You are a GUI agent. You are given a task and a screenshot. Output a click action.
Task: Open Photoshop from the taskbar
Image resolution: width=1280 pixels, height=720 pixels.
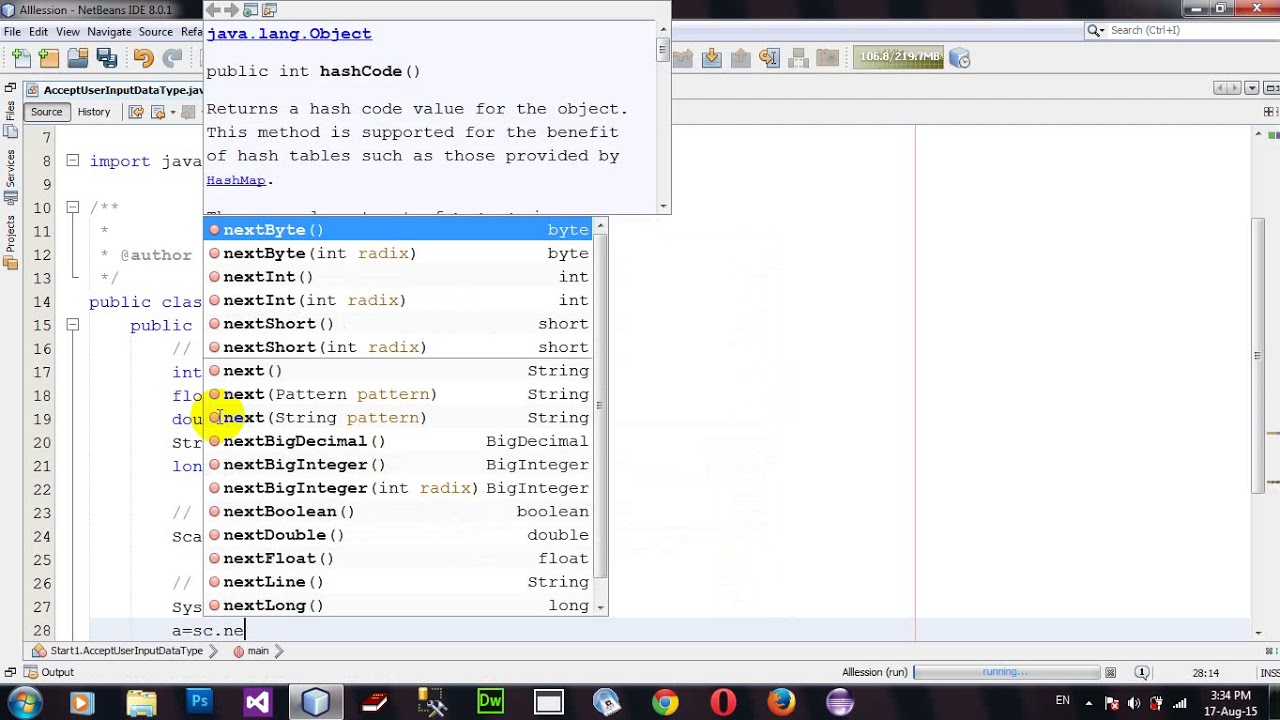pos(199,702)
